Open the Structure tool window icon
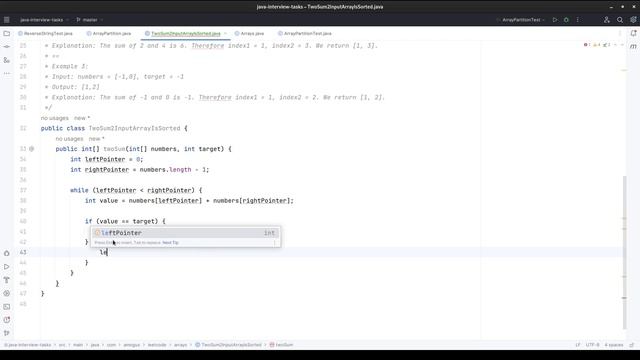Screen dimensions: 640x360 click(x=7, y=60)
